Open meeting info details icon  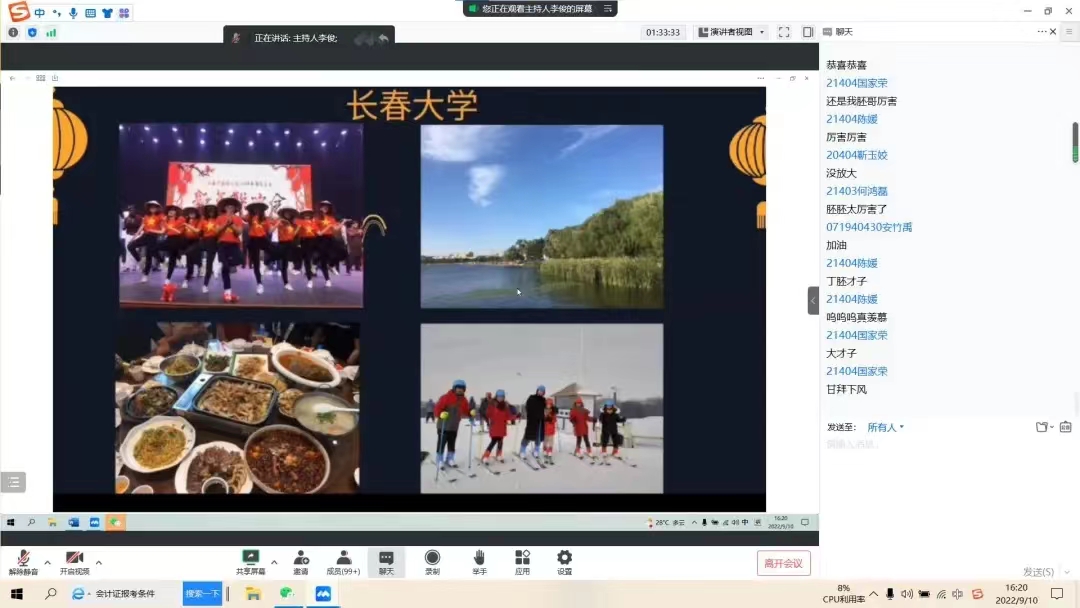13,32
